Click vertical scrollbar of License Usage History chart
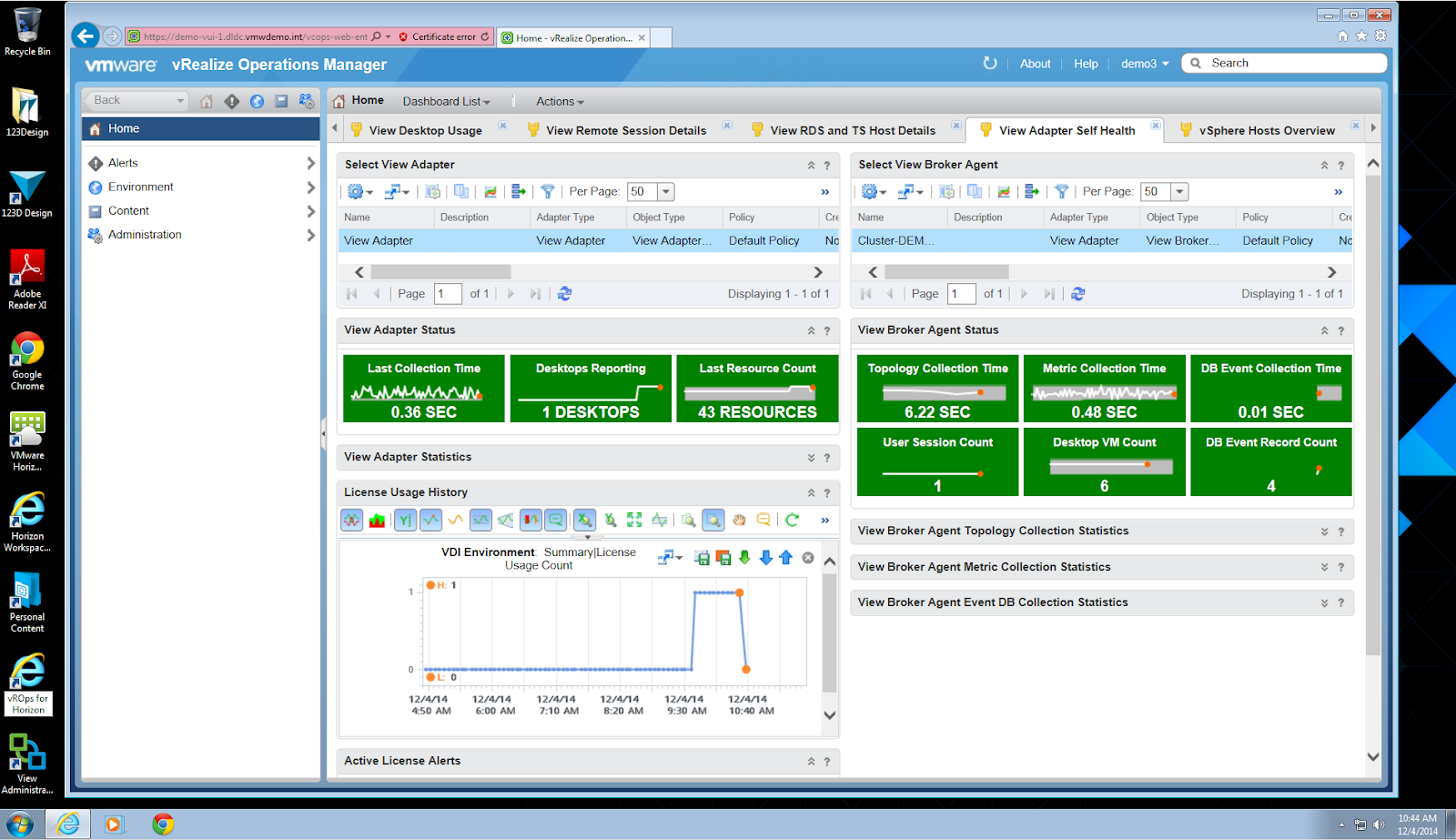The image size is (1456, 840). [829, 633]
